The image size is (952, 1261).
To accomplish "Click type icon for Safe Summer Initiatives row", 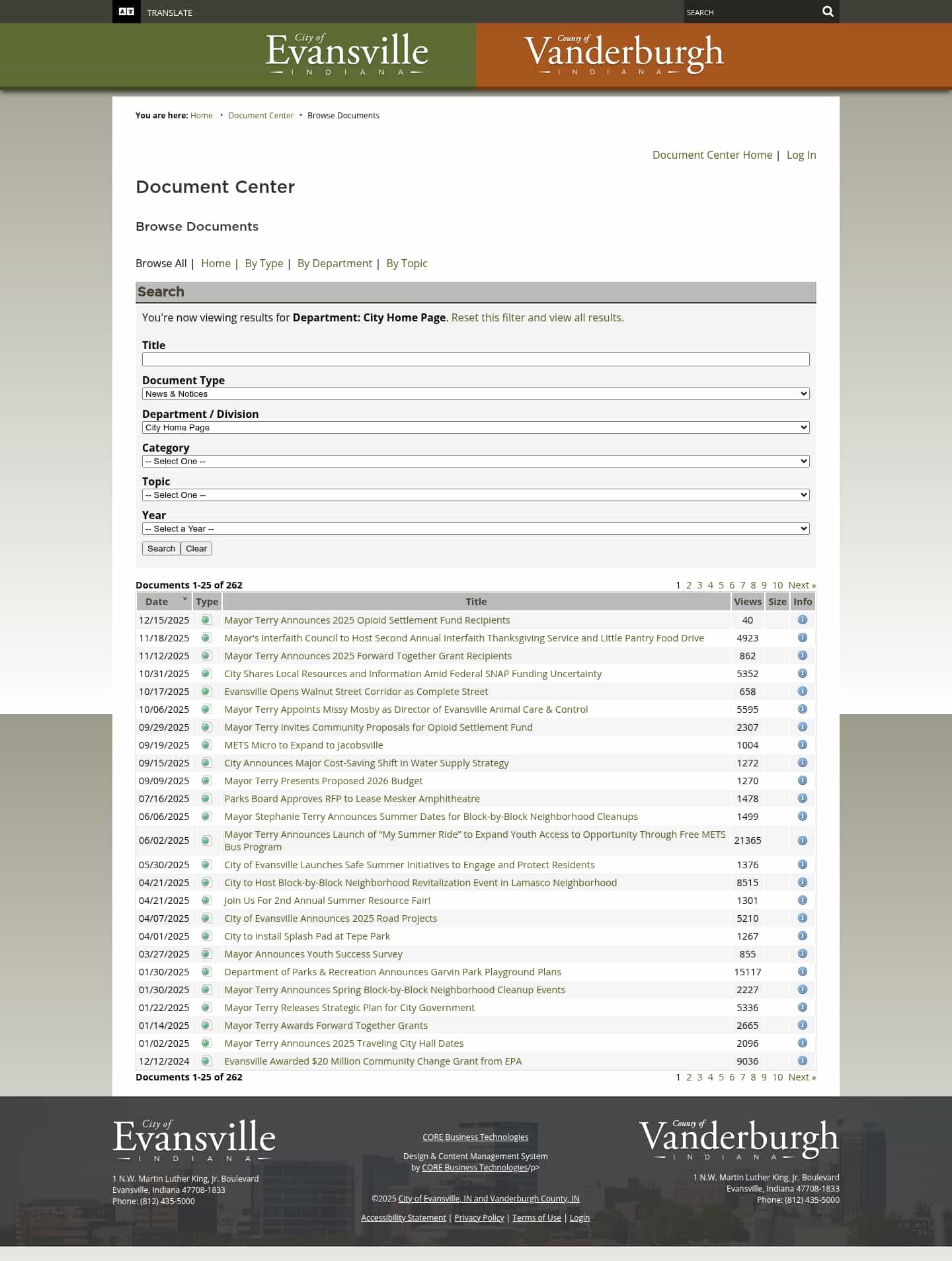I will [206, 865].
